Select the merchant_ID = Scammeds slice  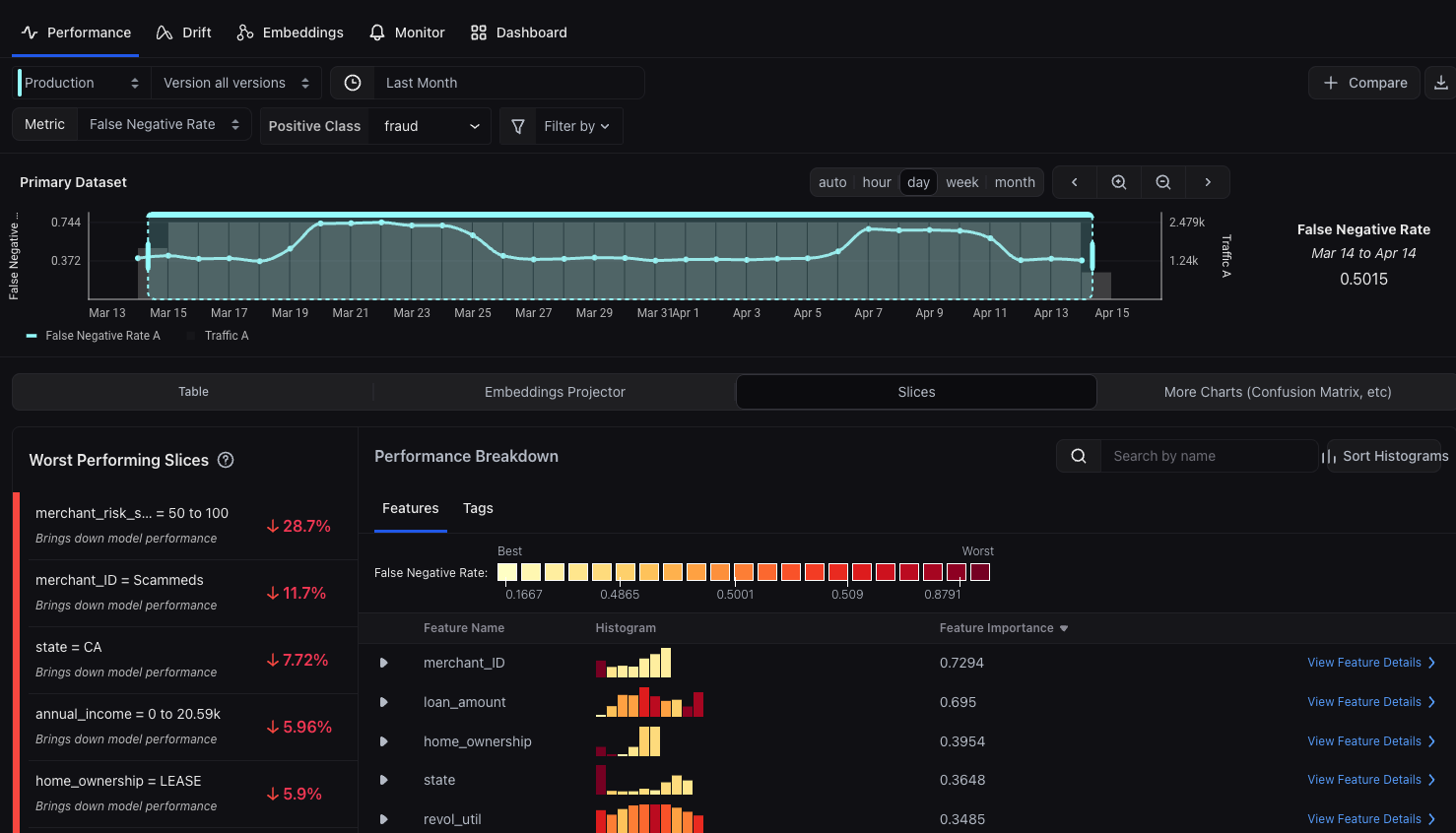click(188, 593)
